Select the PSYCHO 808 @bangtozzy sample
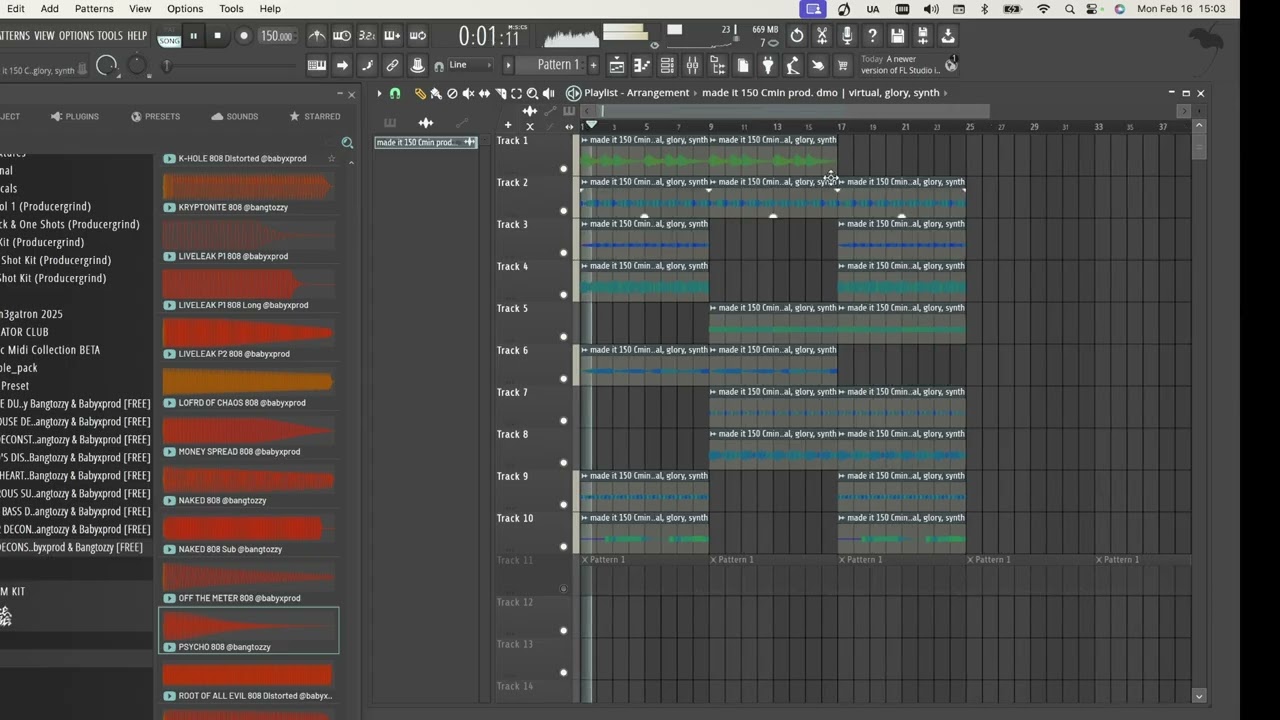The image size is (1280, 720). (249, 631)
